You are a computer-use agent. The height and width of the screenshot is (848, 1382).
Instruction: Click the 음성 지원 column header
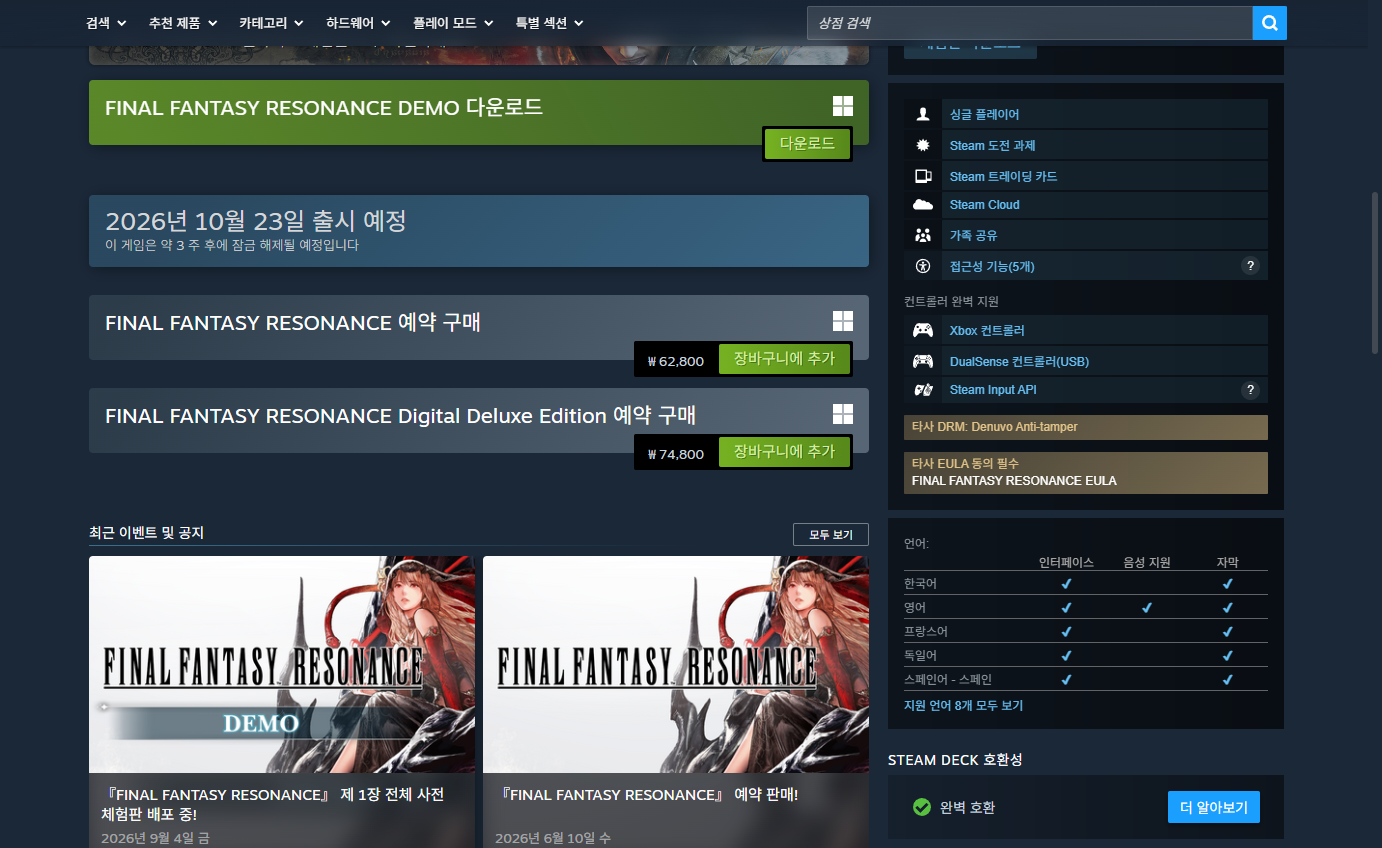click(x=1146, y=562)
